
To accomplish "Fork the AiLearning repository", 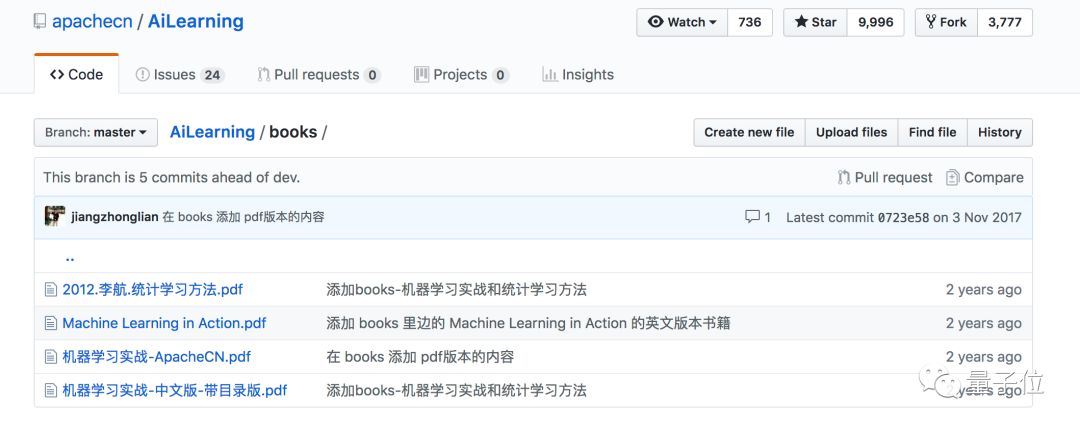I will pos(945,22).
